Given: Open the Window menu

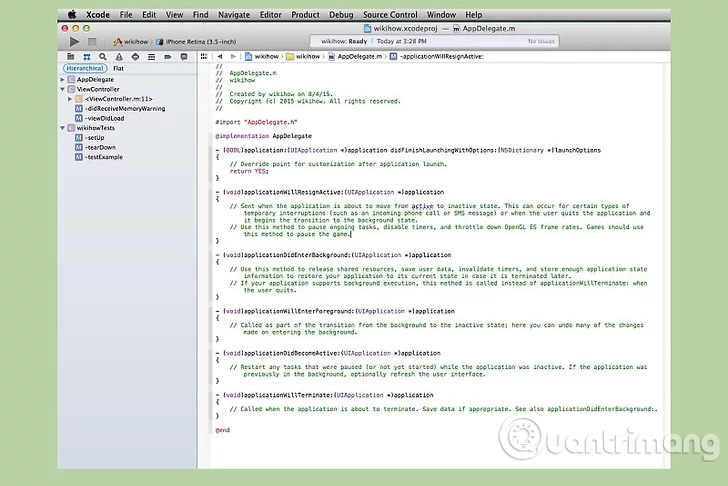Looking at the screenshot, I should (441, 15).
